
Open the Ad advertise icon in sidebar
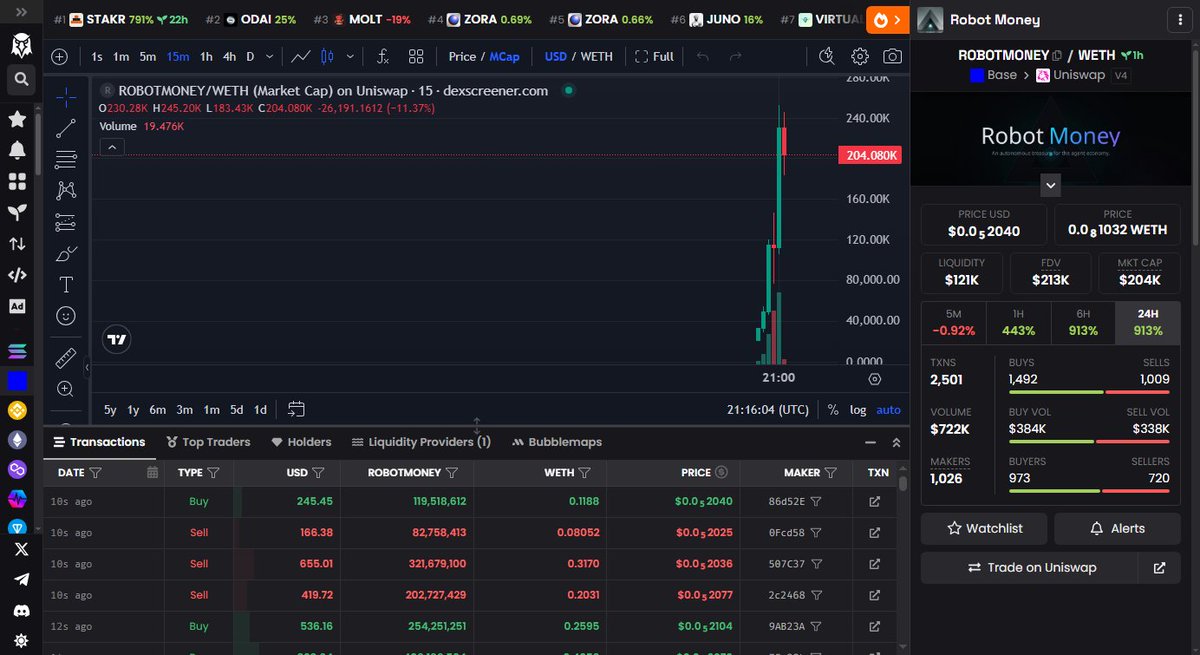click(x=18, y=306)
